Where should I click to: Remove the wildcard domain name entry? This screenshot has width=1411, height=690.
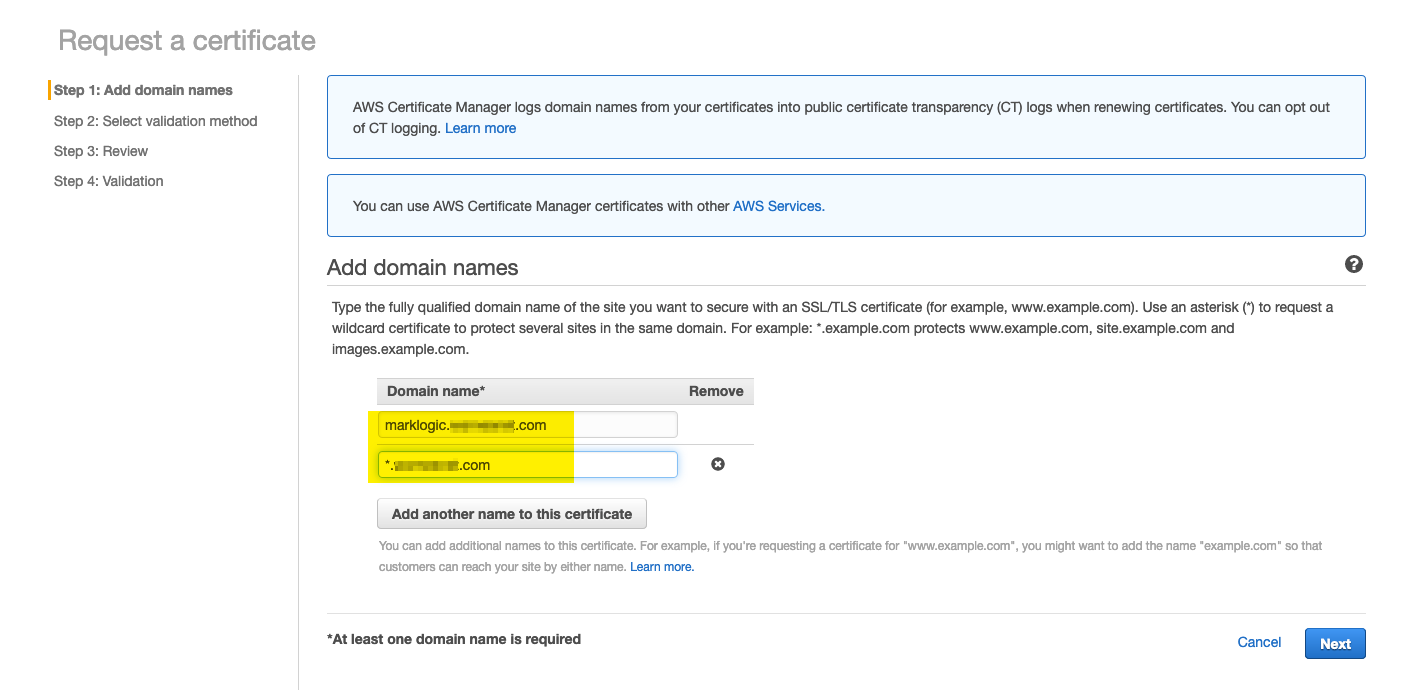717,464
